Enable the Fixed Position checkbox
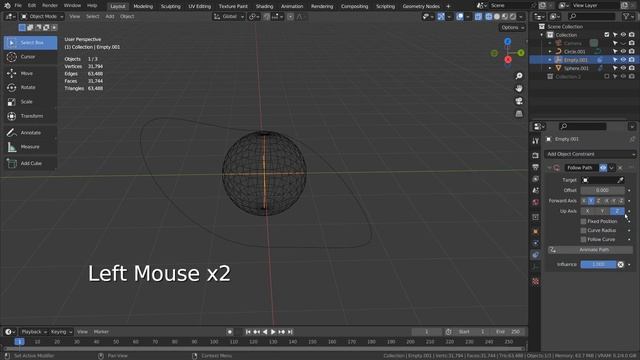 coord(583,221)
